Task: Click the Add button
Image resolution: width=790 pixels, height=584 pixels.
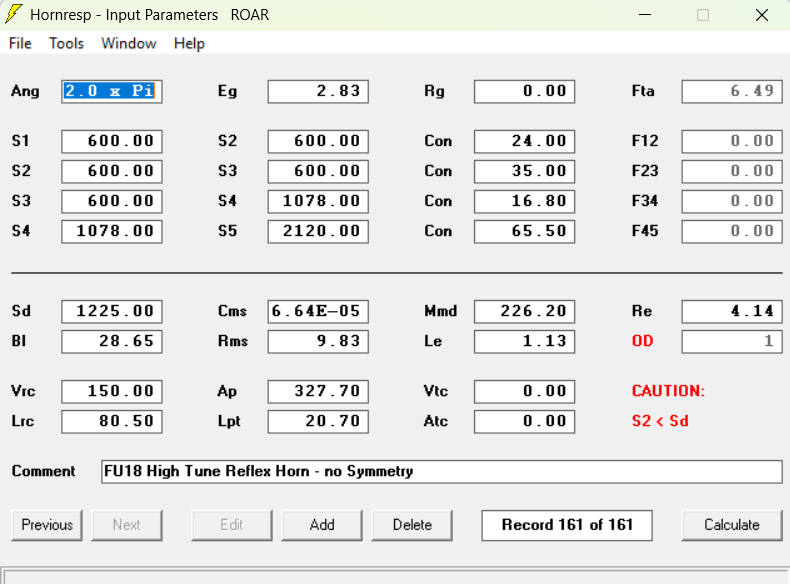Action: (x=322, y=525)
